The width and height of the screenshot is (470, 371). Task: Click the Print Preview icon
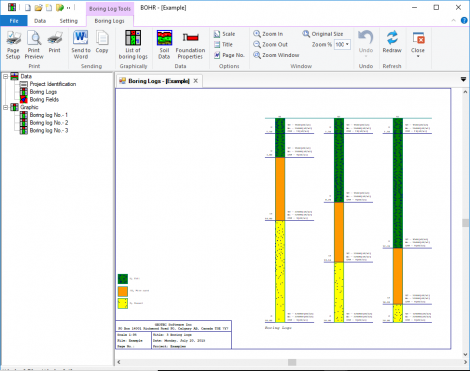pyautogui.click(x=34, y=45)
